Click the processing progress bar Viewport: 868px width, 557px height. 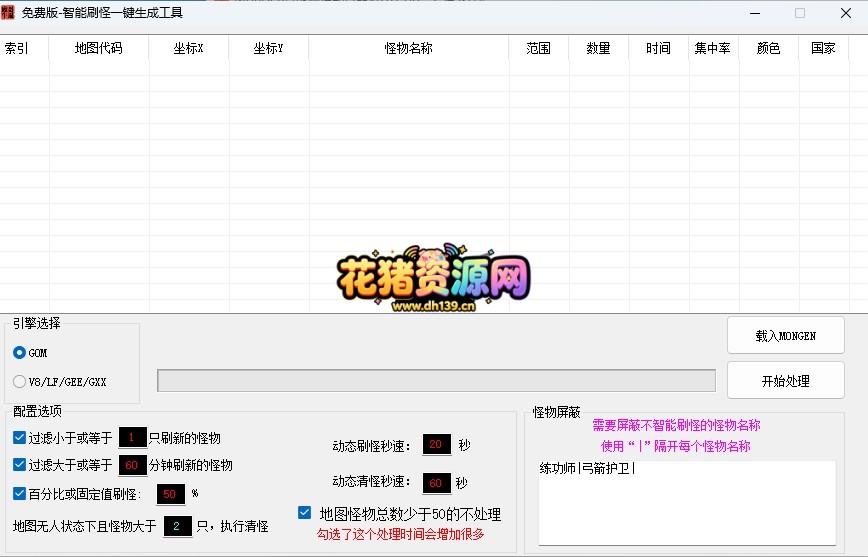[x=436, y=380]
